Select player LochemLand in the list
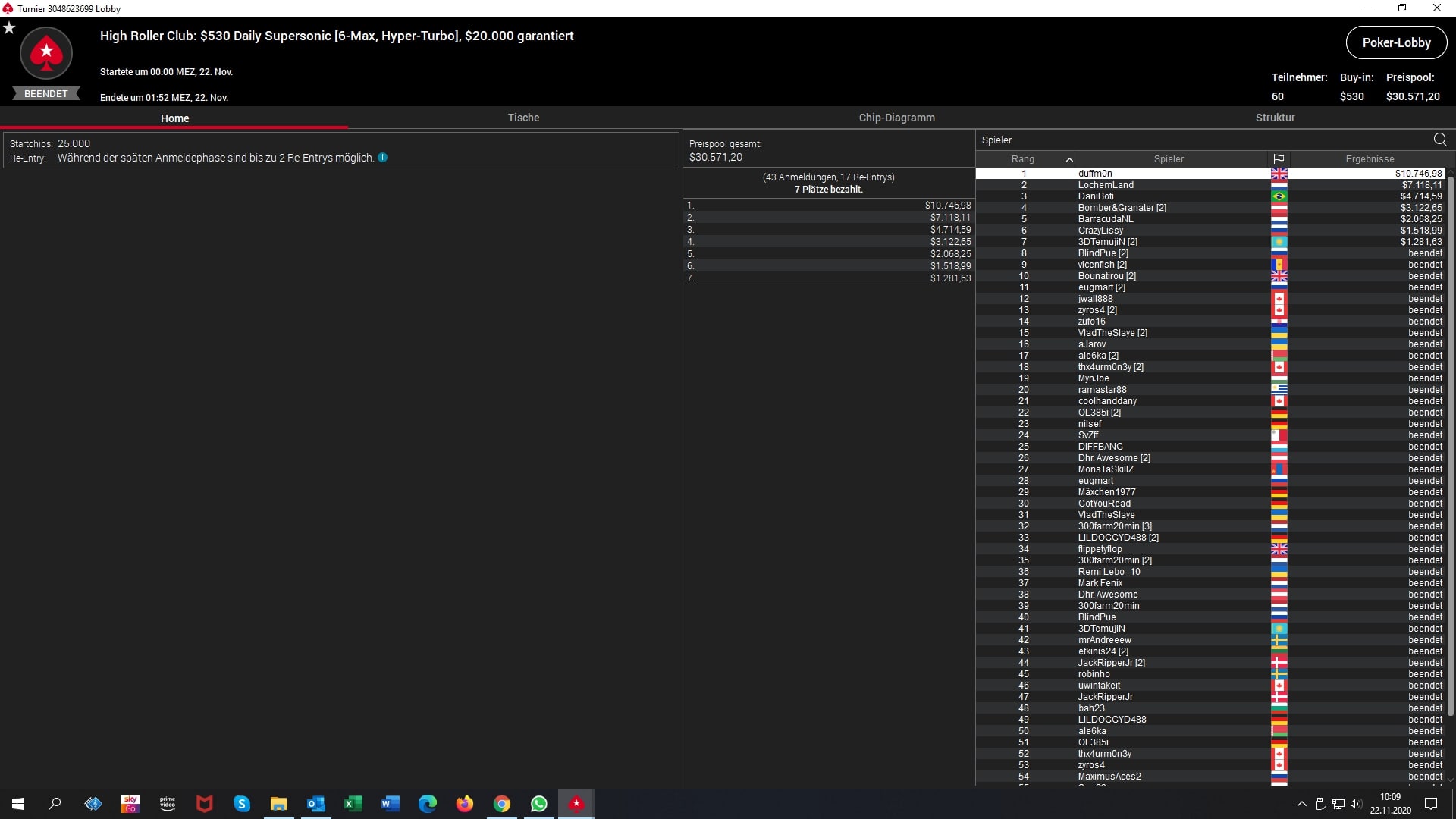The width and height of the screenshot is (1456, 819). pyautogui.click(x=1106, y=185)
